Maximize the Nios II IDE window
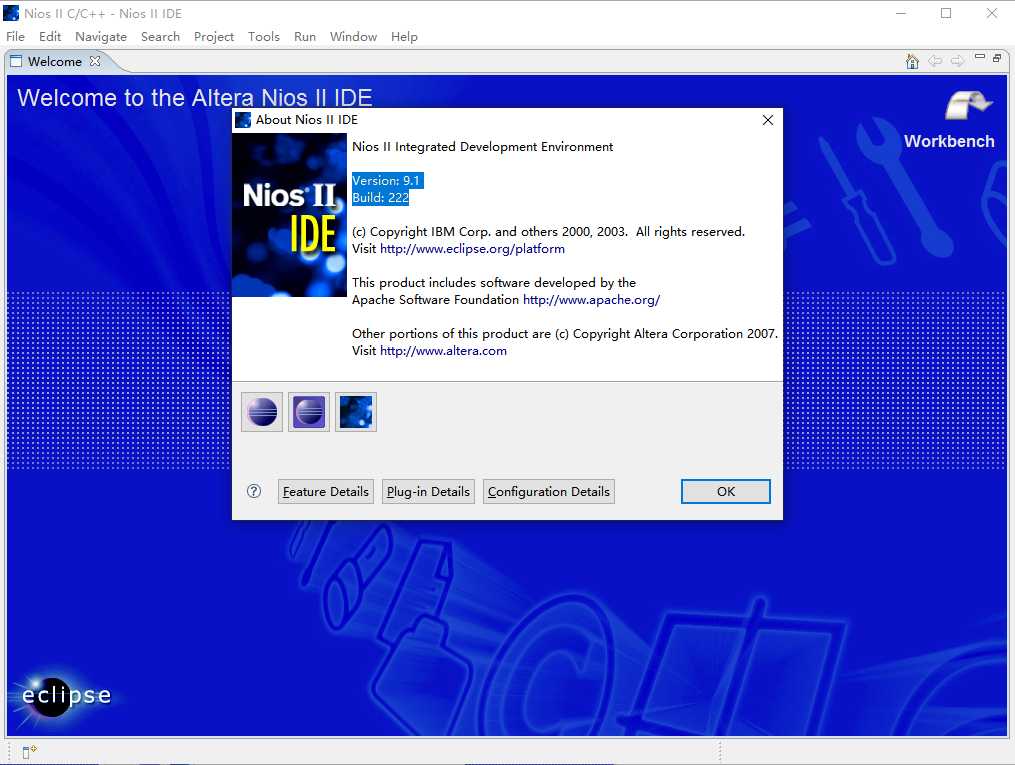 click(x=946, y=13)
